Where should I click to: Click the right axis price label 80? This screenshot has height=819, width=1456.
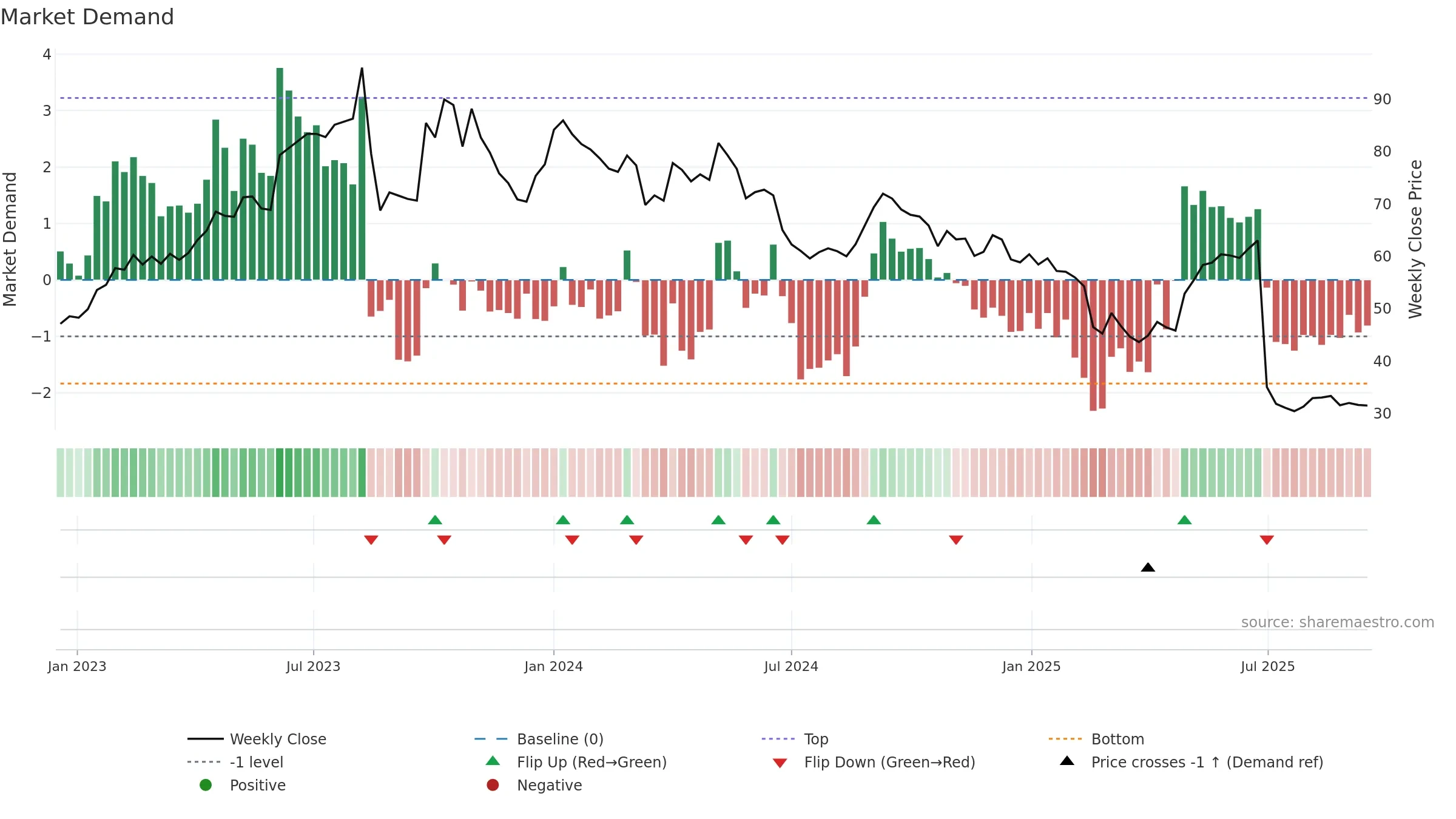coord(1383,151)
